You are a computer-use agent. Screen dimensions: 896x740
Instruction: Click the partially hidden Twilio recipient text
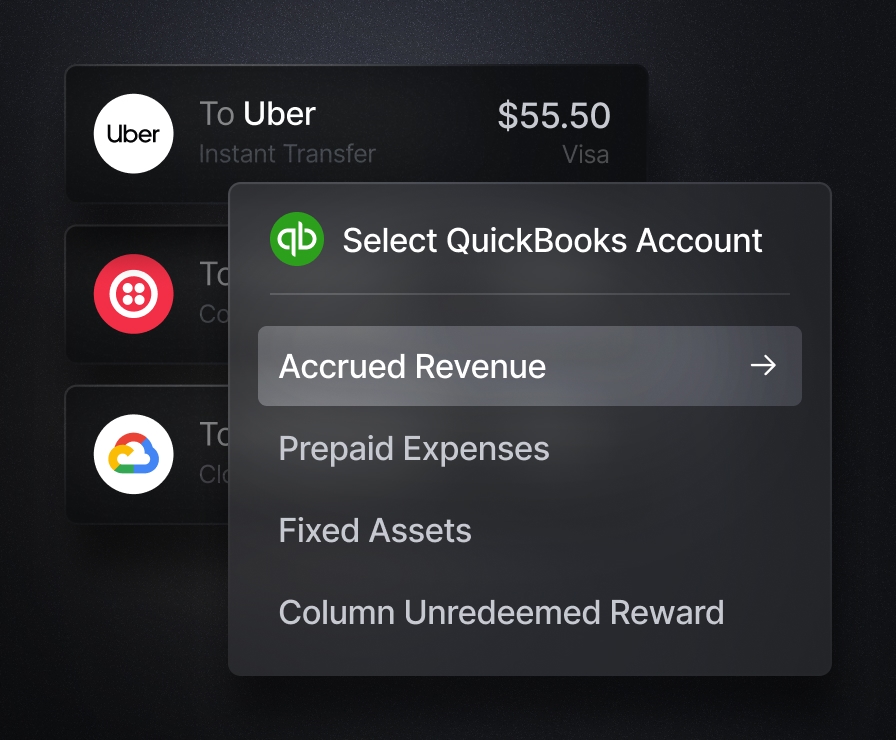[214, 274]
